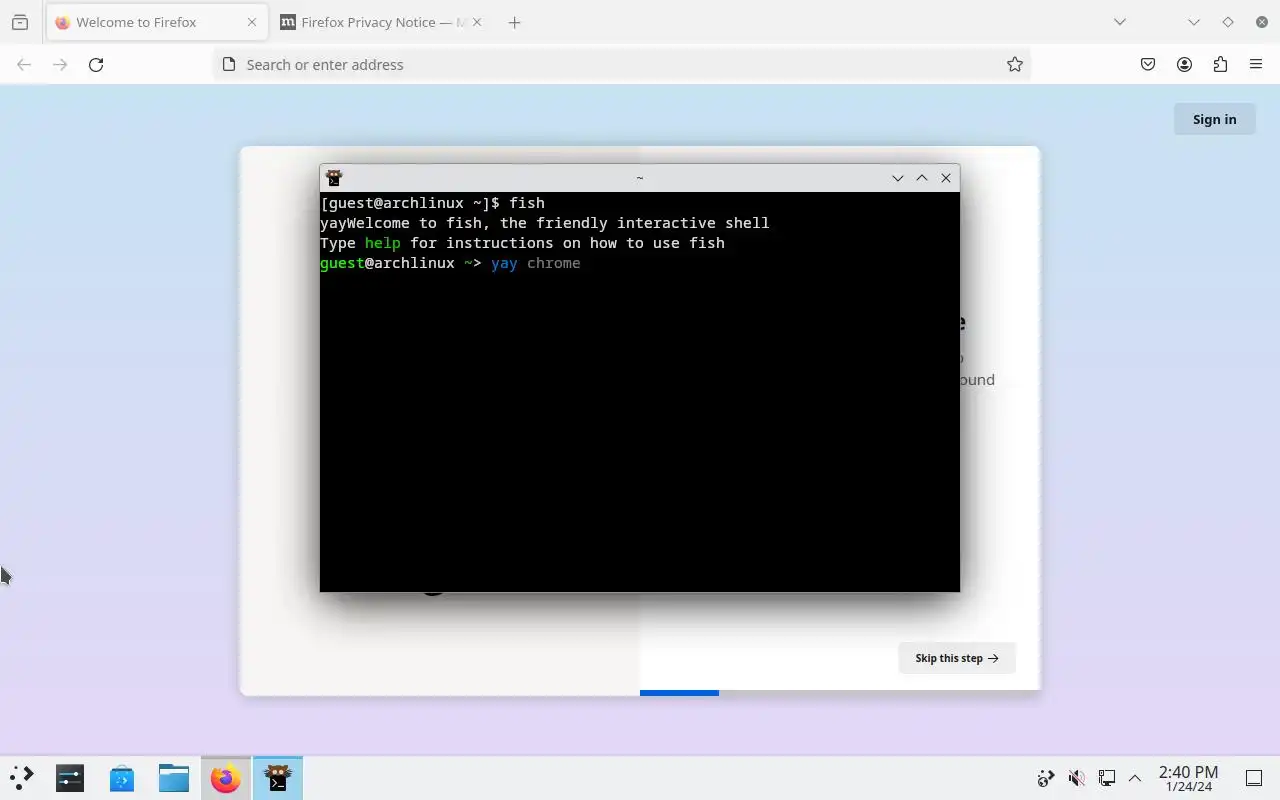Go back to the previous page

pyautogui.click(x=24, y=64)
